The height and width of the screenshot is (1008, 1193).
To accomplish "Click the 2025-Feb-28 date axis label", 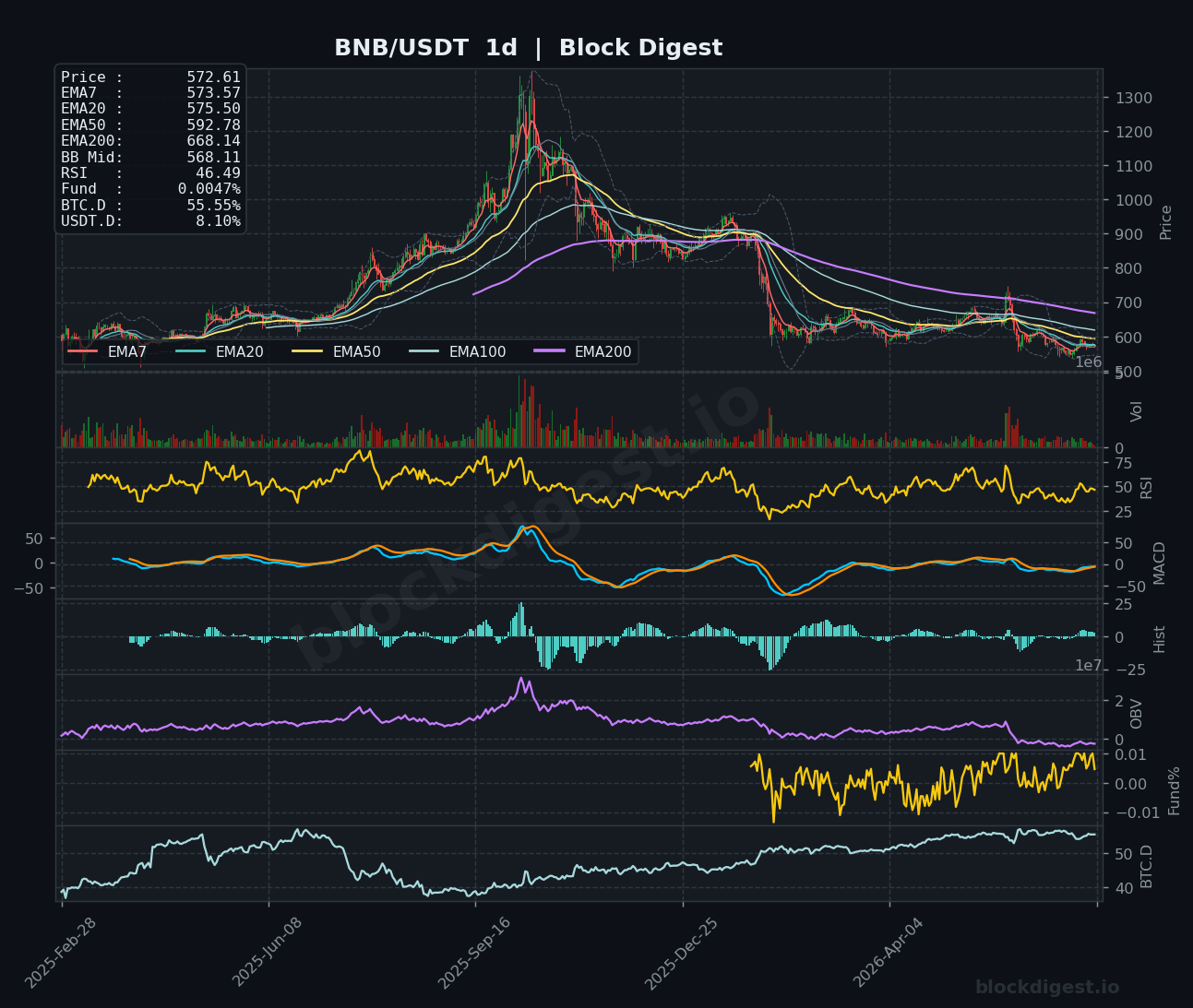I will pyautogui.click(x=61, y=955).
